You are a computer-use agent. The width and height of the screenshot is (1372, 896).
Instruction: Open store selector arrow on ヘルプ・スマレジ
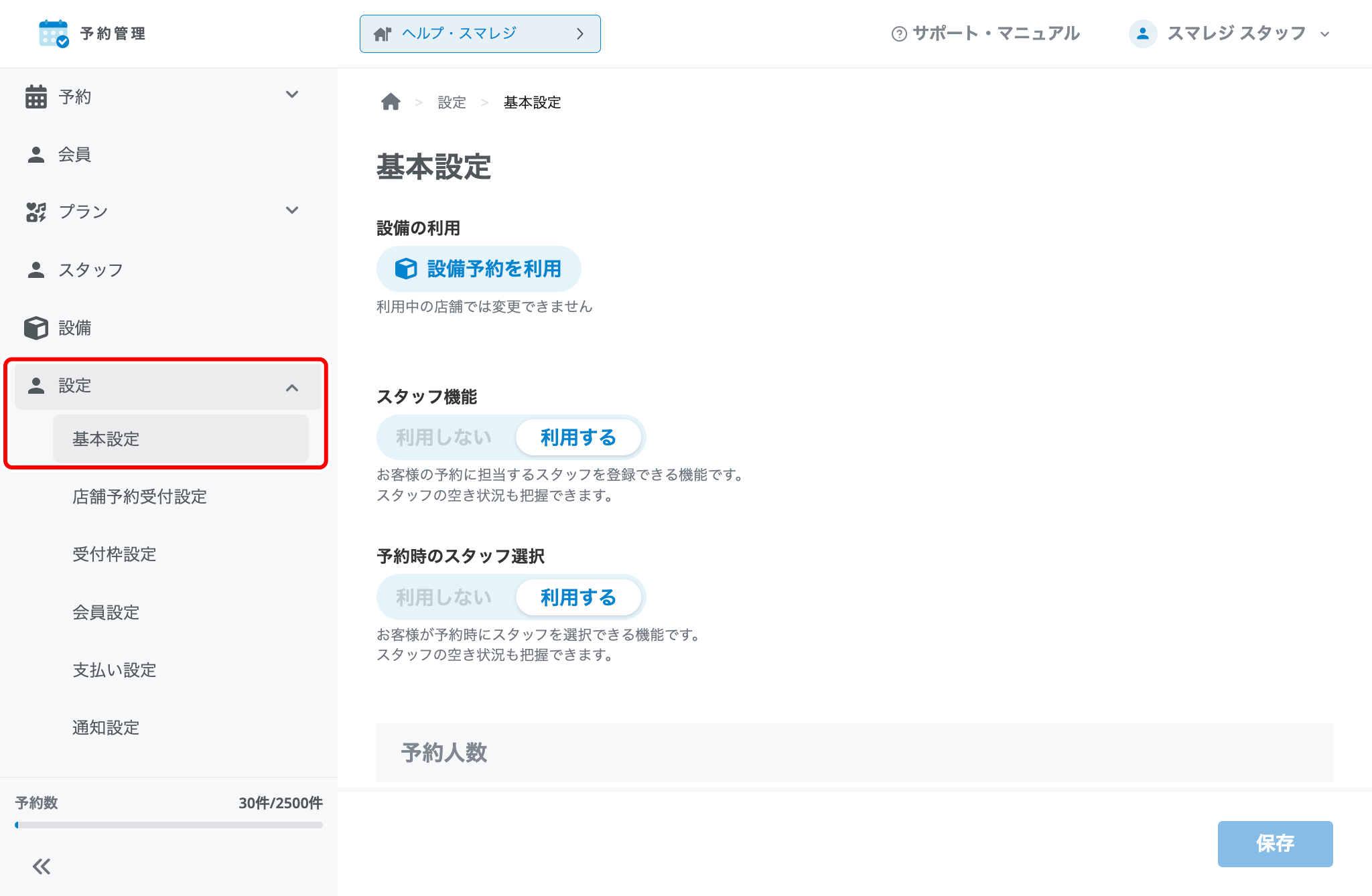click(580, 33)
